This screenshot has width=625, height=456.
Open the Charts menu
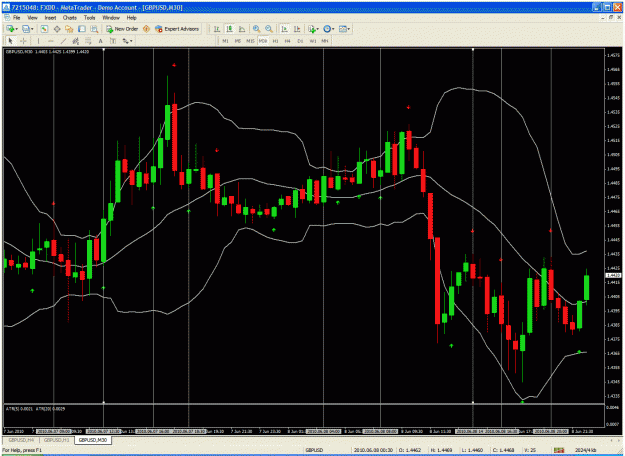70,18
